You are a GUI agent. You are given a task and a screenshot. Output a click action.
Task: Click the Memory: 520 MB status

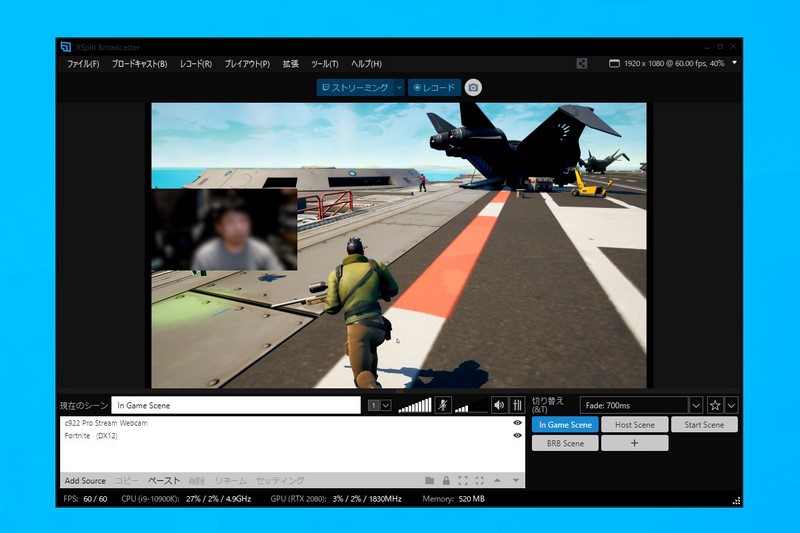(453, 499)
